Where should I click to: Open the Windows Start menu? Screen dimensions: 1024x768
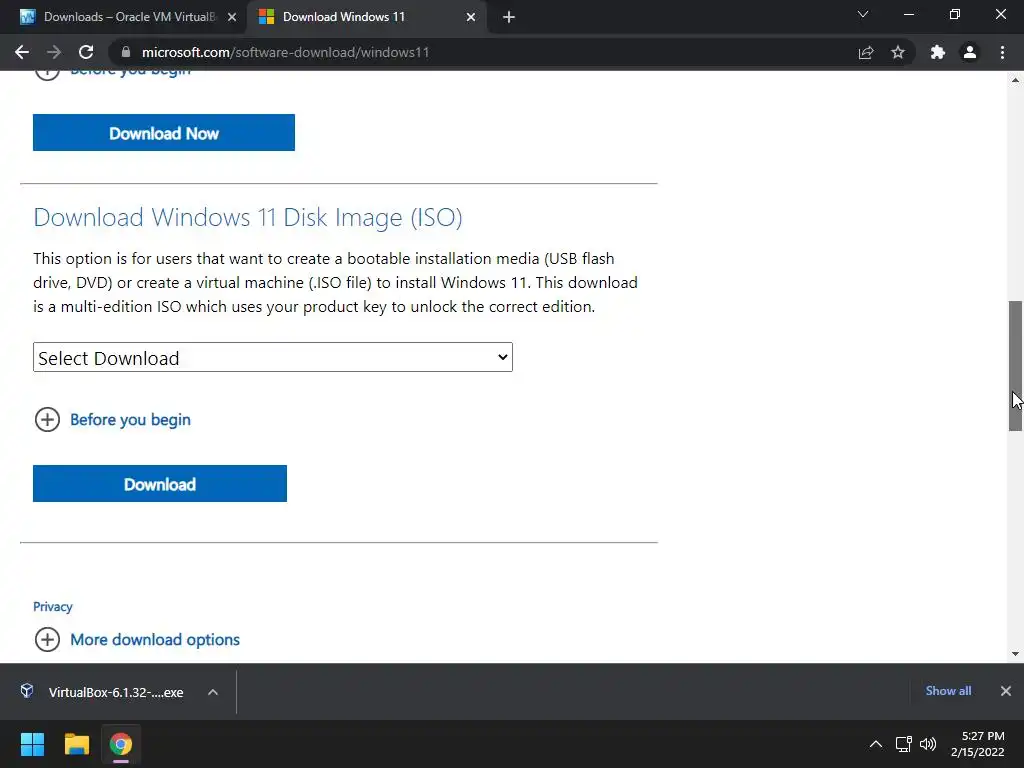[x=32, y=744]
